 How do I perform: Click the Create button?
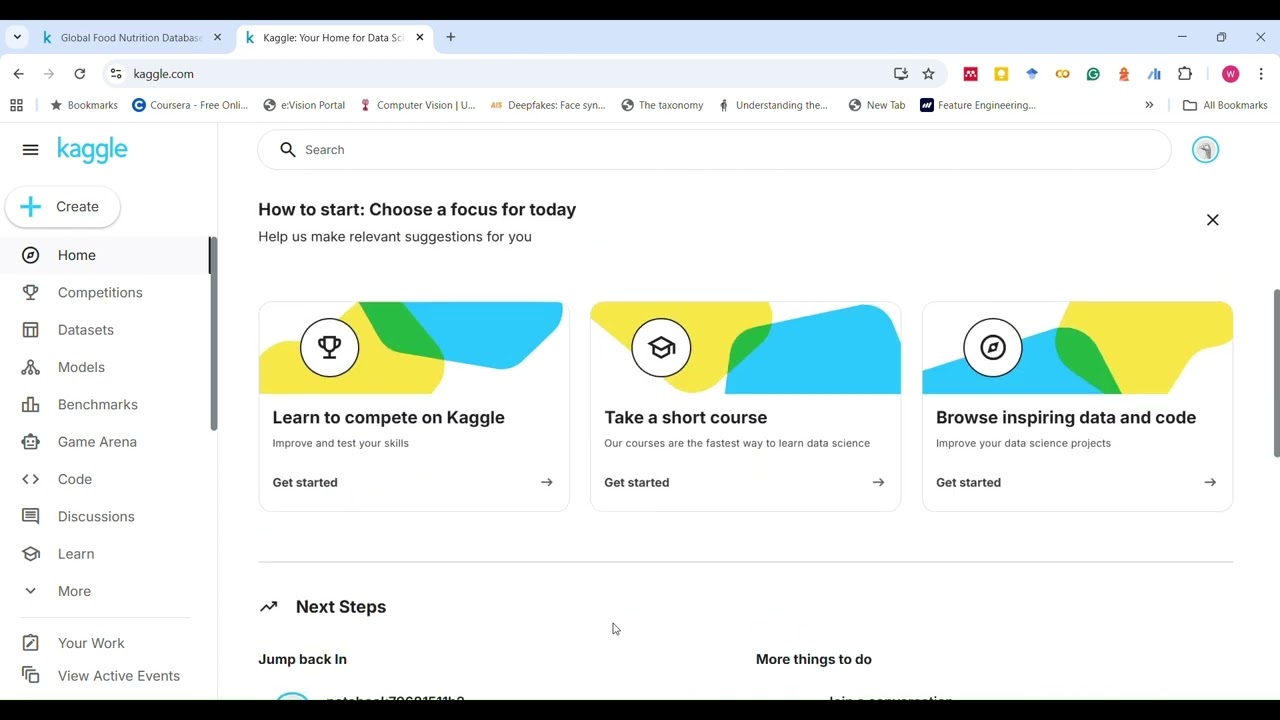[x=62, y=207]
